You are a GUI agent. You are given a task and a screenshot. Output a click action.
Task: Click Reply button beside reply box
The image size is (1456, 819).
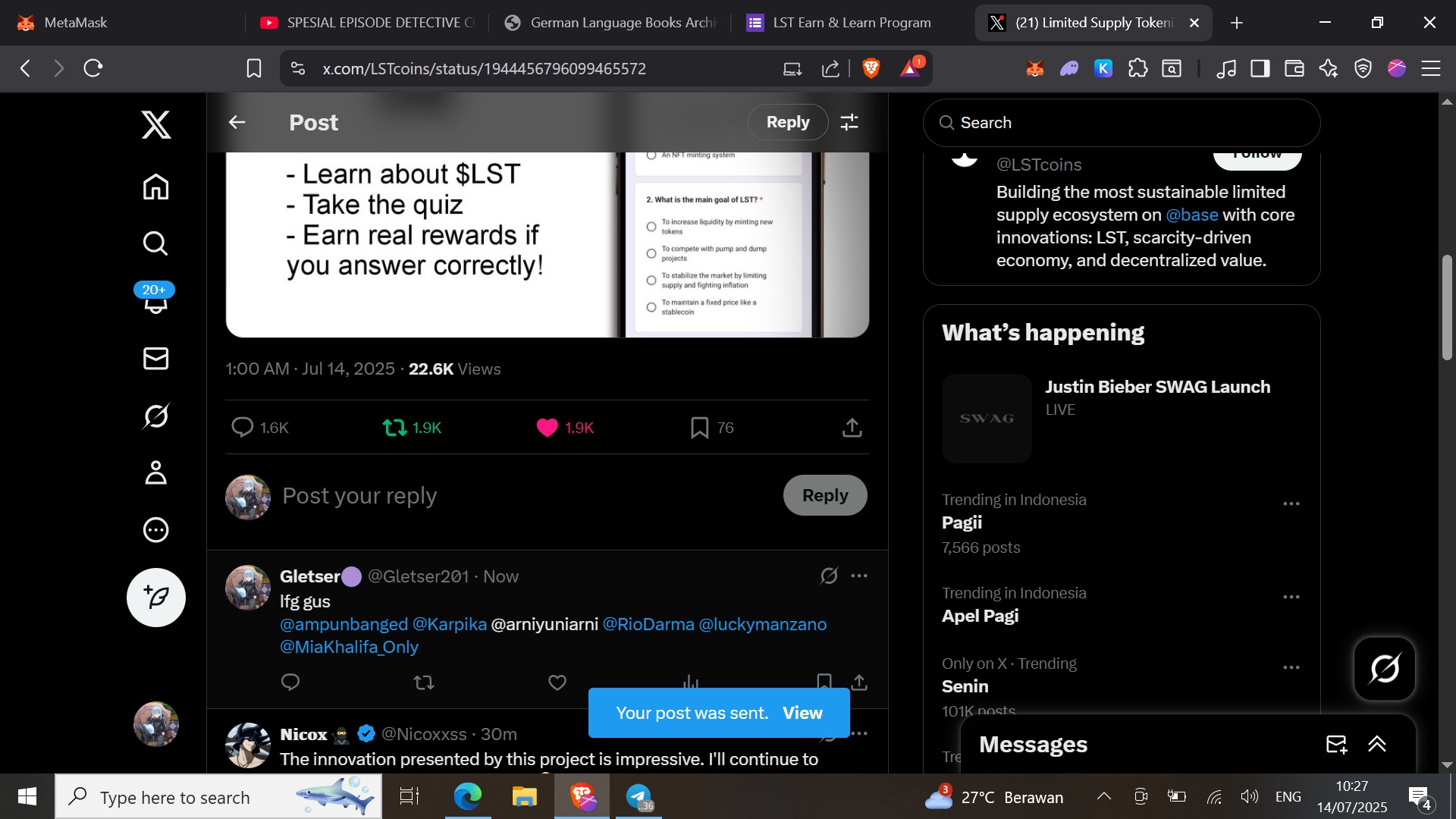pyautogui.click(x=825, y=495)
